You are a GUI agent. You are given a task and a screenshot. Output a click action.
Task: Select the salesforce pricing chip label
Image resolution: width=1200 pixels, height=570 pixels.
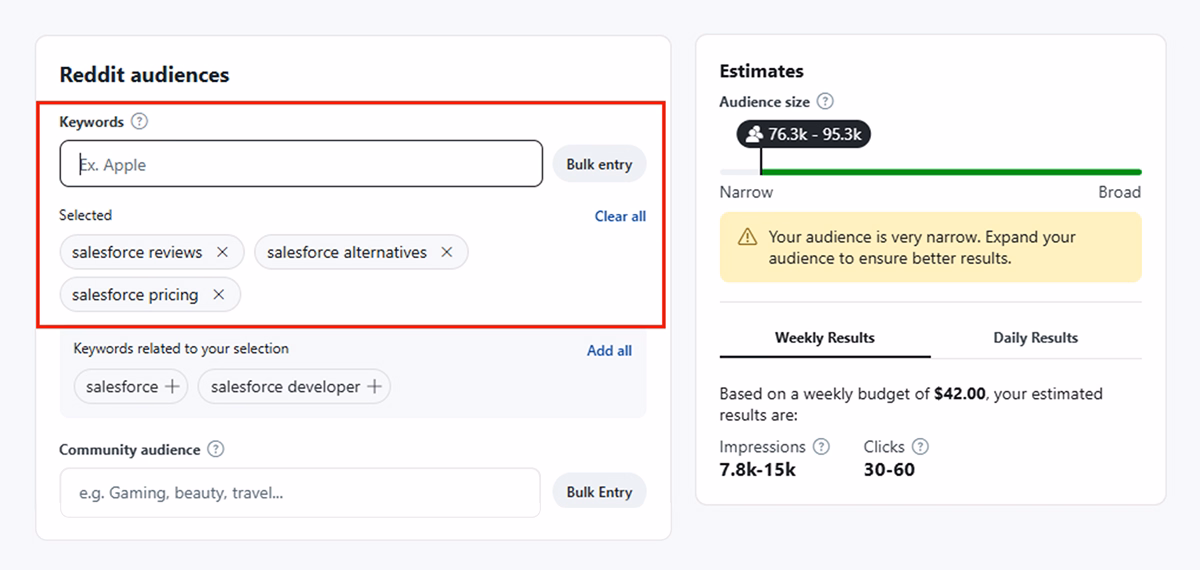coord(135,295)
